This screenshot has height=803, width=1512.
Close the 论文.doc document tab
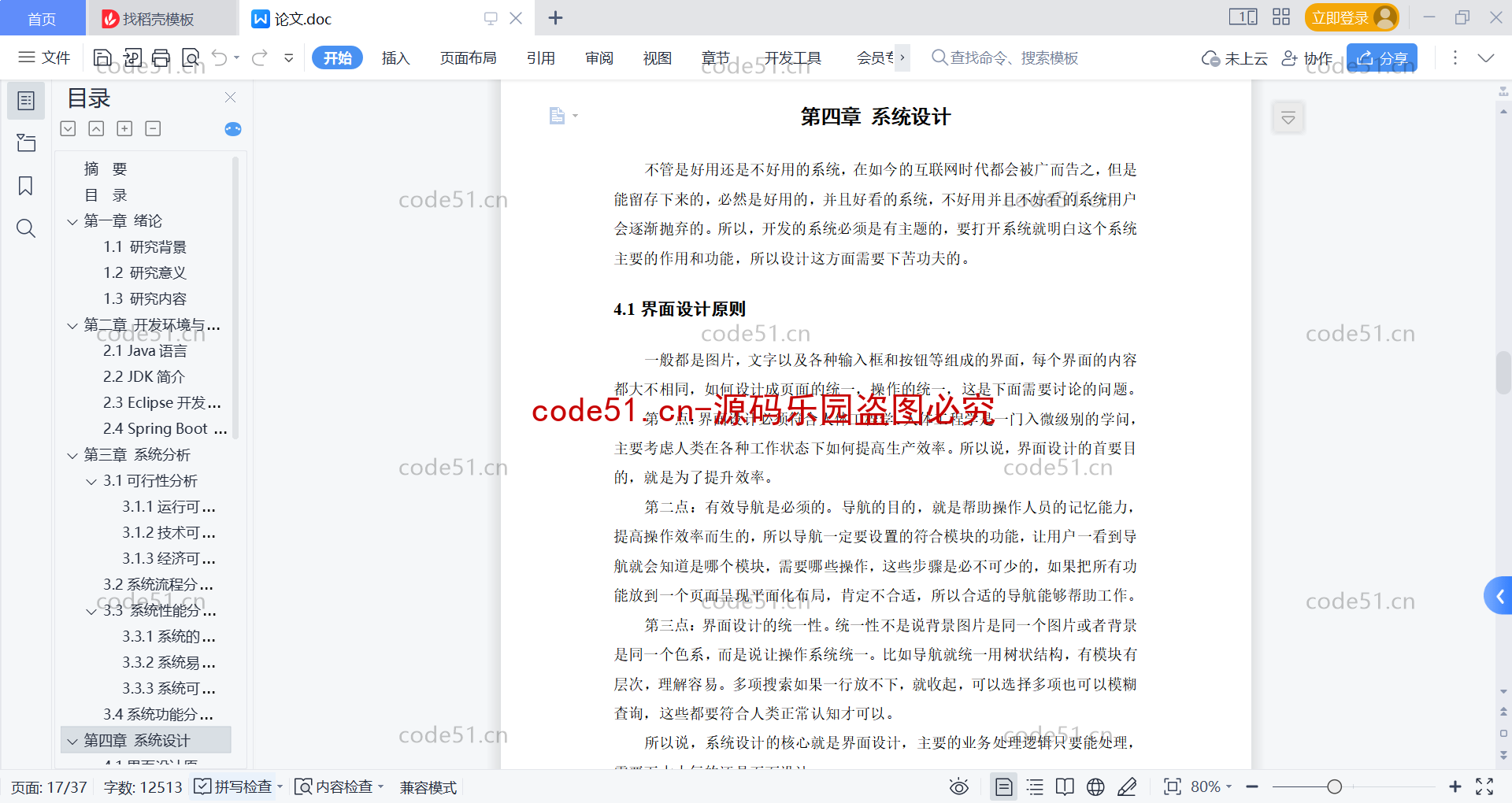point(516,18)
